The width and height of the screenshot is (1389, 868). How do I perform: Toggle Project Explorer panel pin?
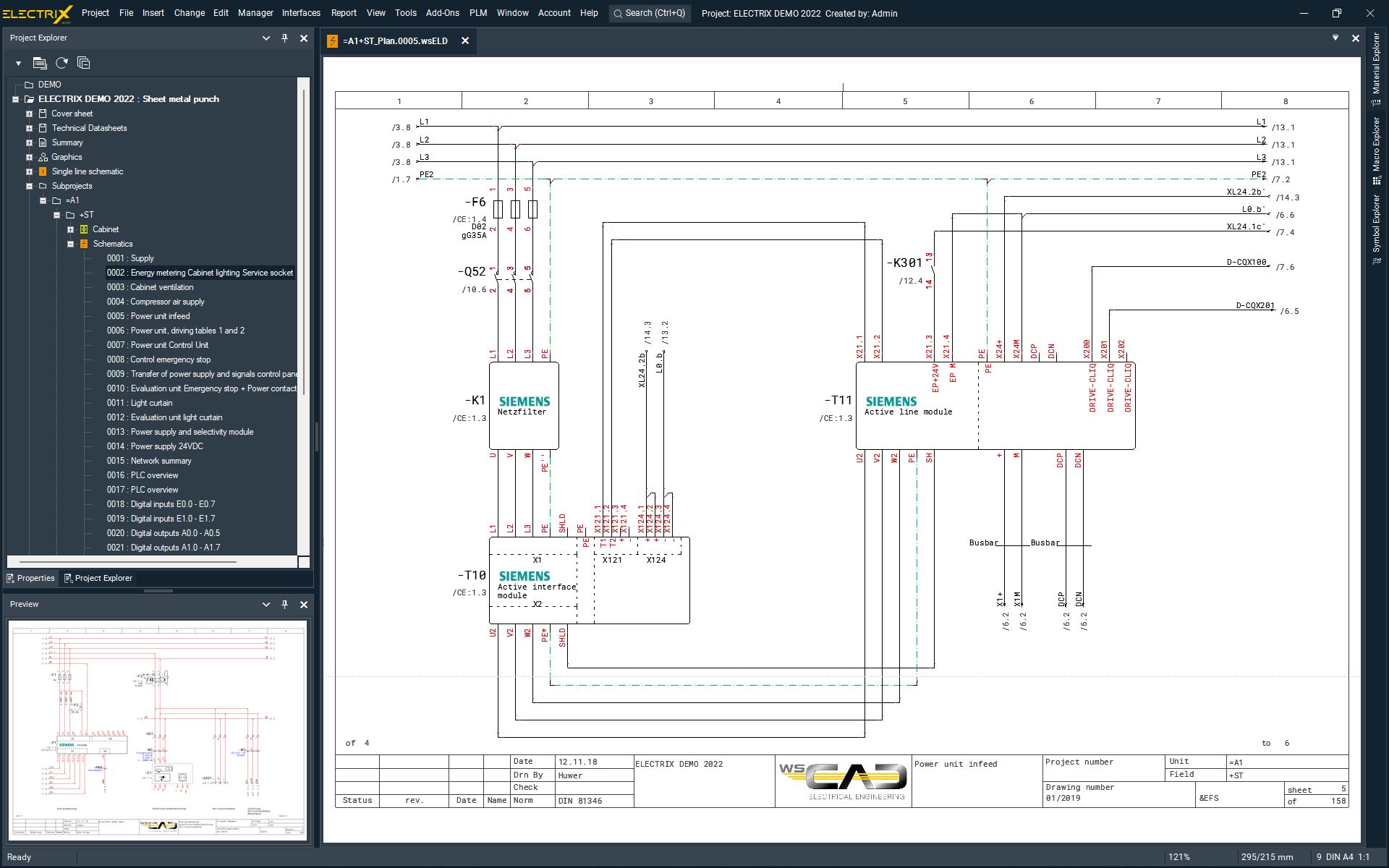coord(283,37)
